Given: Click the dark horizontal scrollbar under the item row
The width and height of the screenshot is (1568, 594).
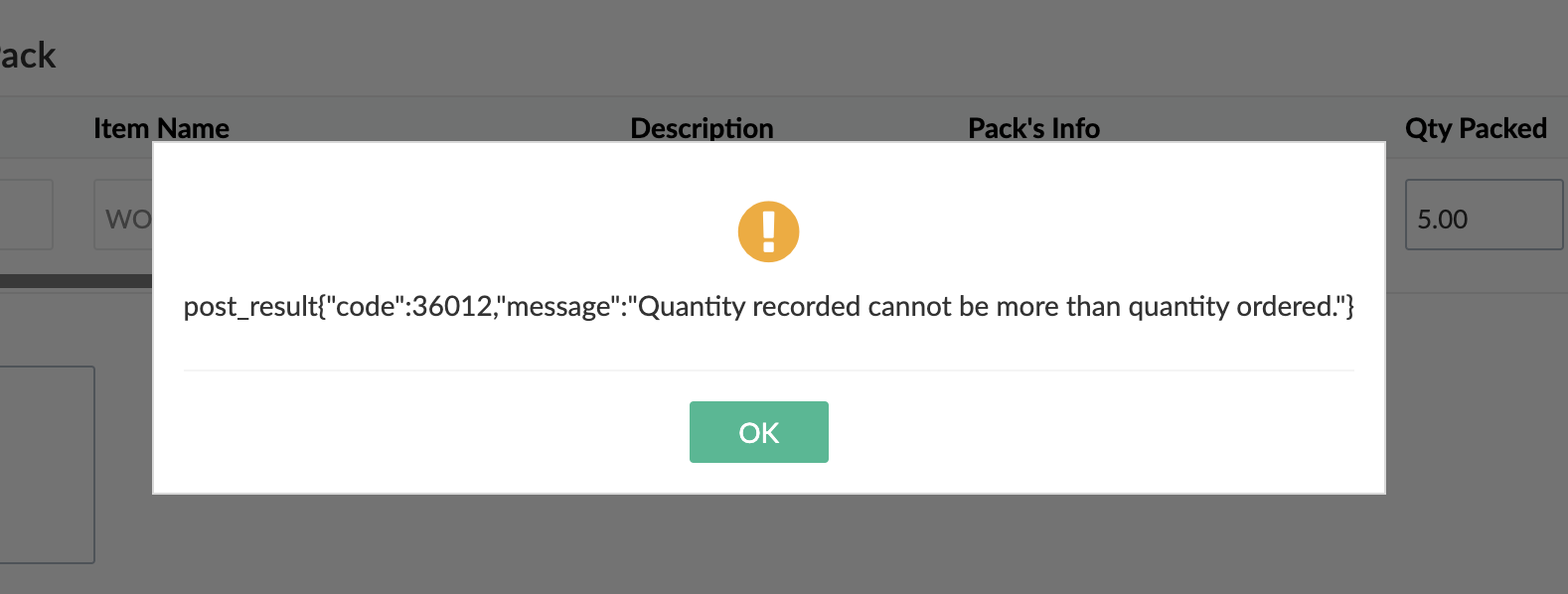Looking at the screenshot, I should [76, 281].
